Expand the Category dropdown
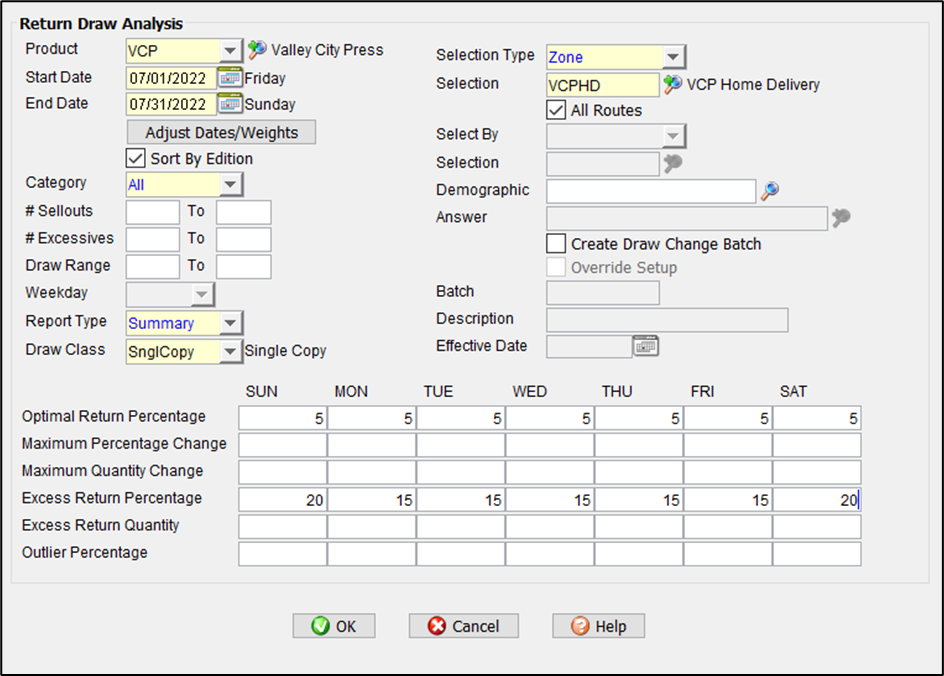Image resolution: width=944 pixels, height=676 pixels. [x=230, y=184]
